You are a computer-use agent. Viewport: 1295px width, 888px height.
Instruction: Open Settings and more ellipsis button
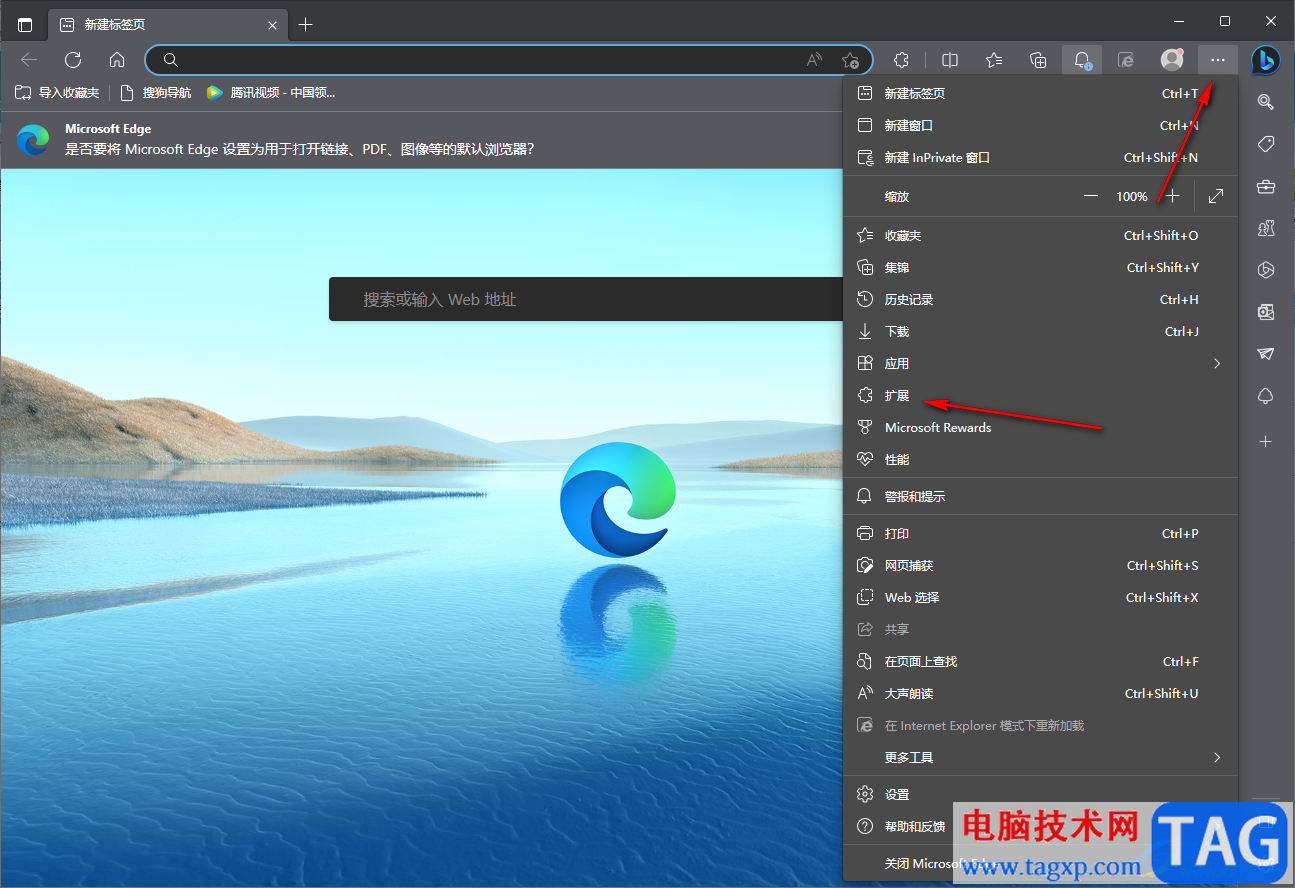pyautogui.click(x=1217, y=60)
